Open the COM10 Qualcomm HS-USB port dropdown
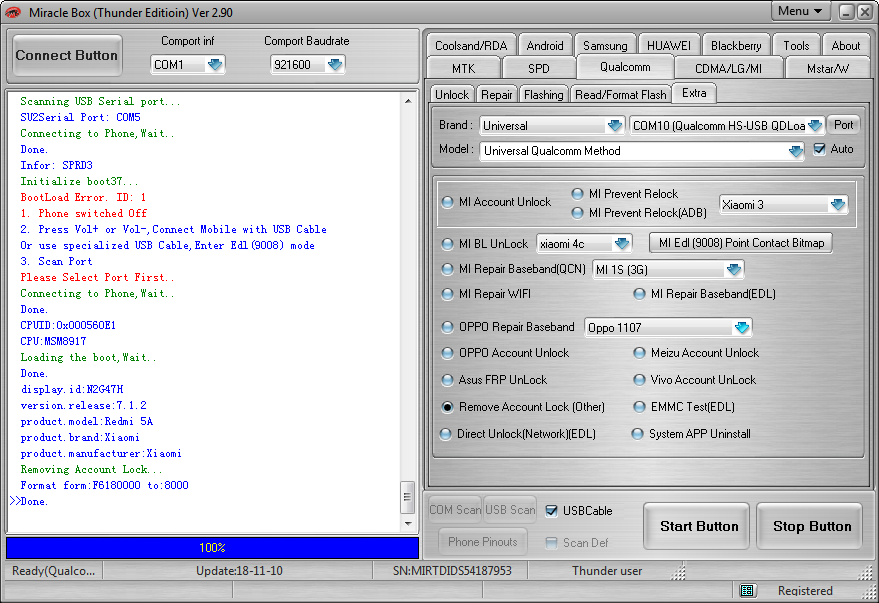This screenshot has height=603, width=879. [815, 126]
